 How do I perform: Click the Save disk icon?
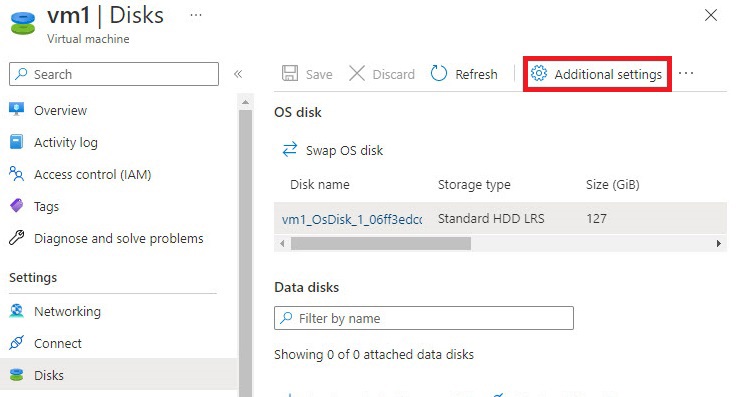pos(290,74)
